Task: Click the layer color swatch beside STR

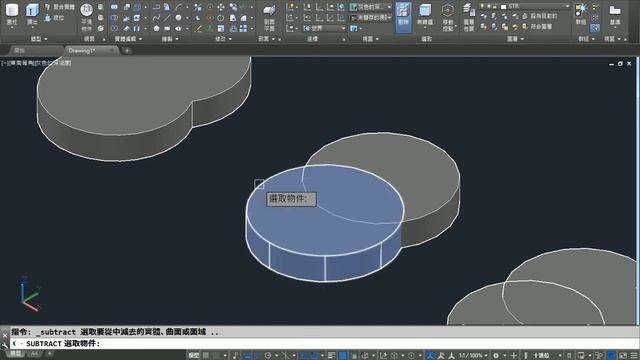Action: pyautogui.click(x=503, y=7)
